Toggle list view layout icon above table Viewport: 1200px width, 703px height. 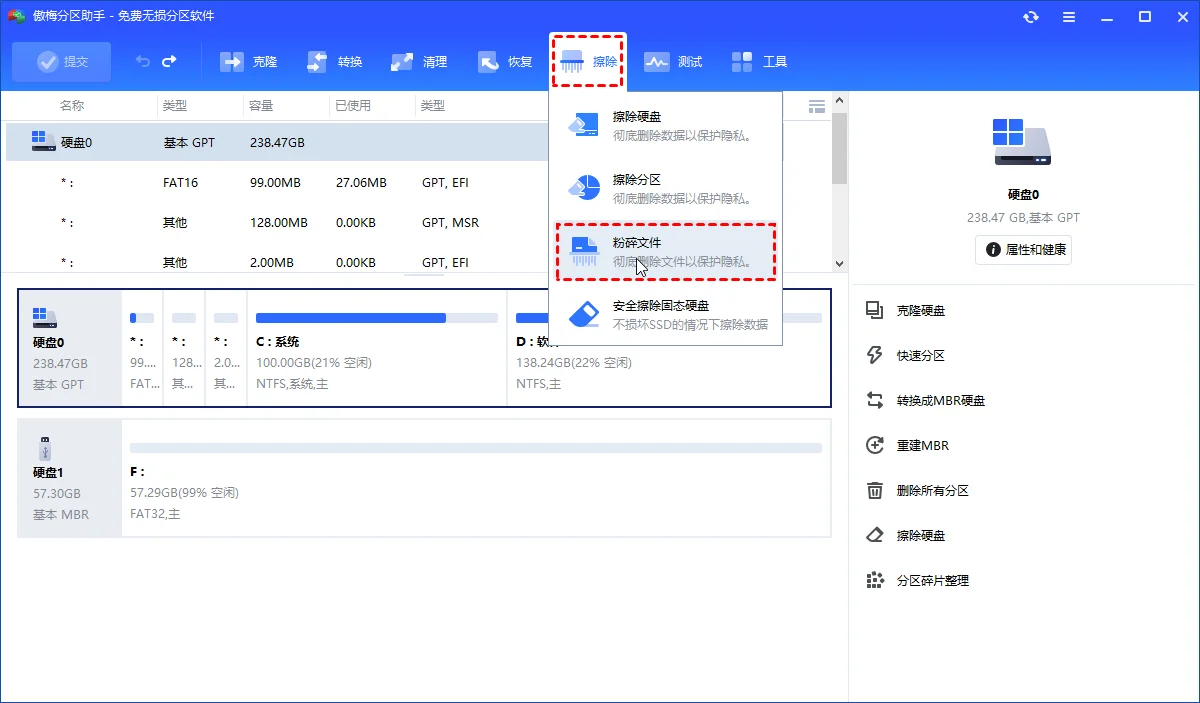[x=817, y=105]
